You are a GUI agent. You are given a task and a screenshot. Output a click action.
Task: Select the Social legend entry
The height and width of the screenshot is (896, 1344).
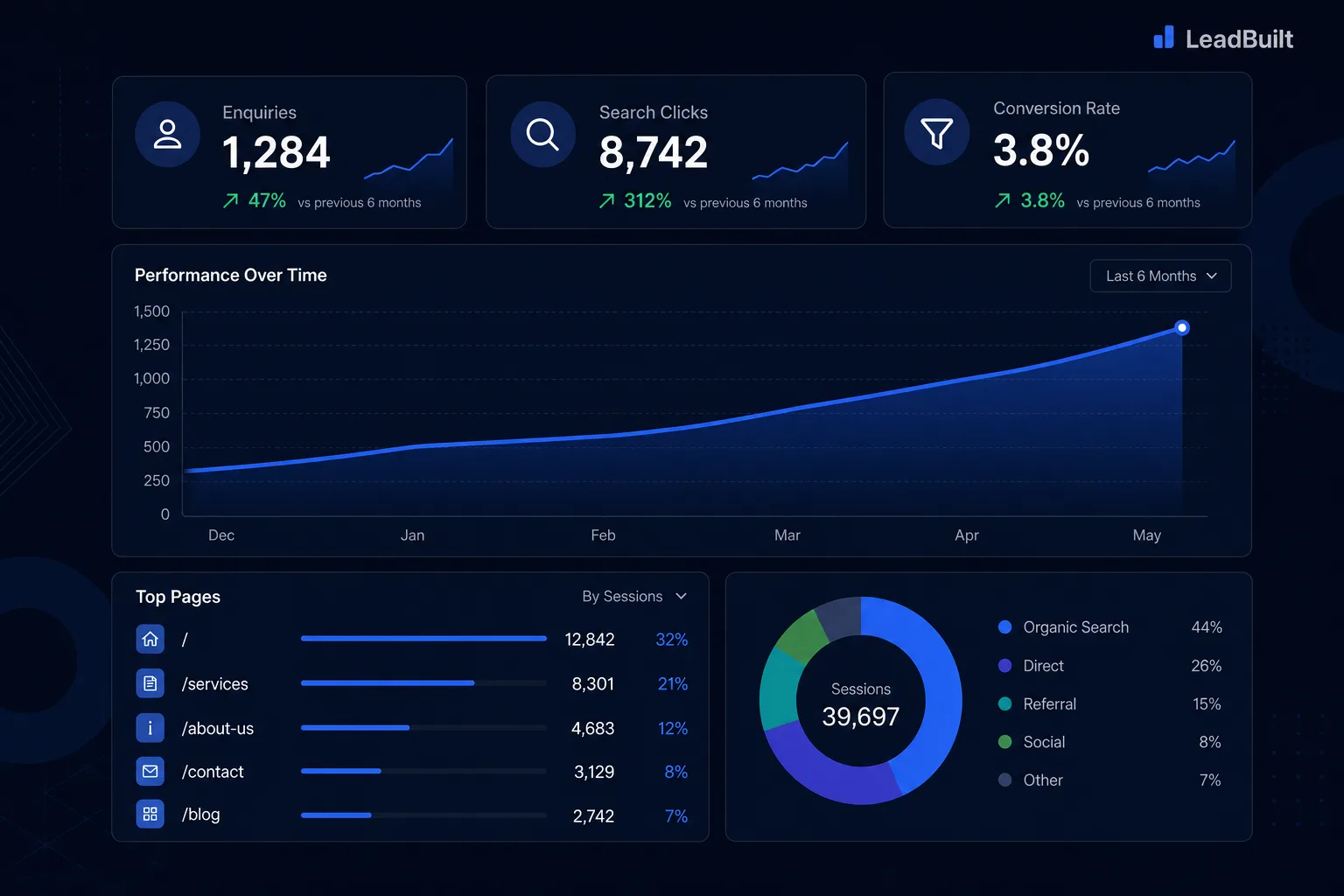(1109, 742)
